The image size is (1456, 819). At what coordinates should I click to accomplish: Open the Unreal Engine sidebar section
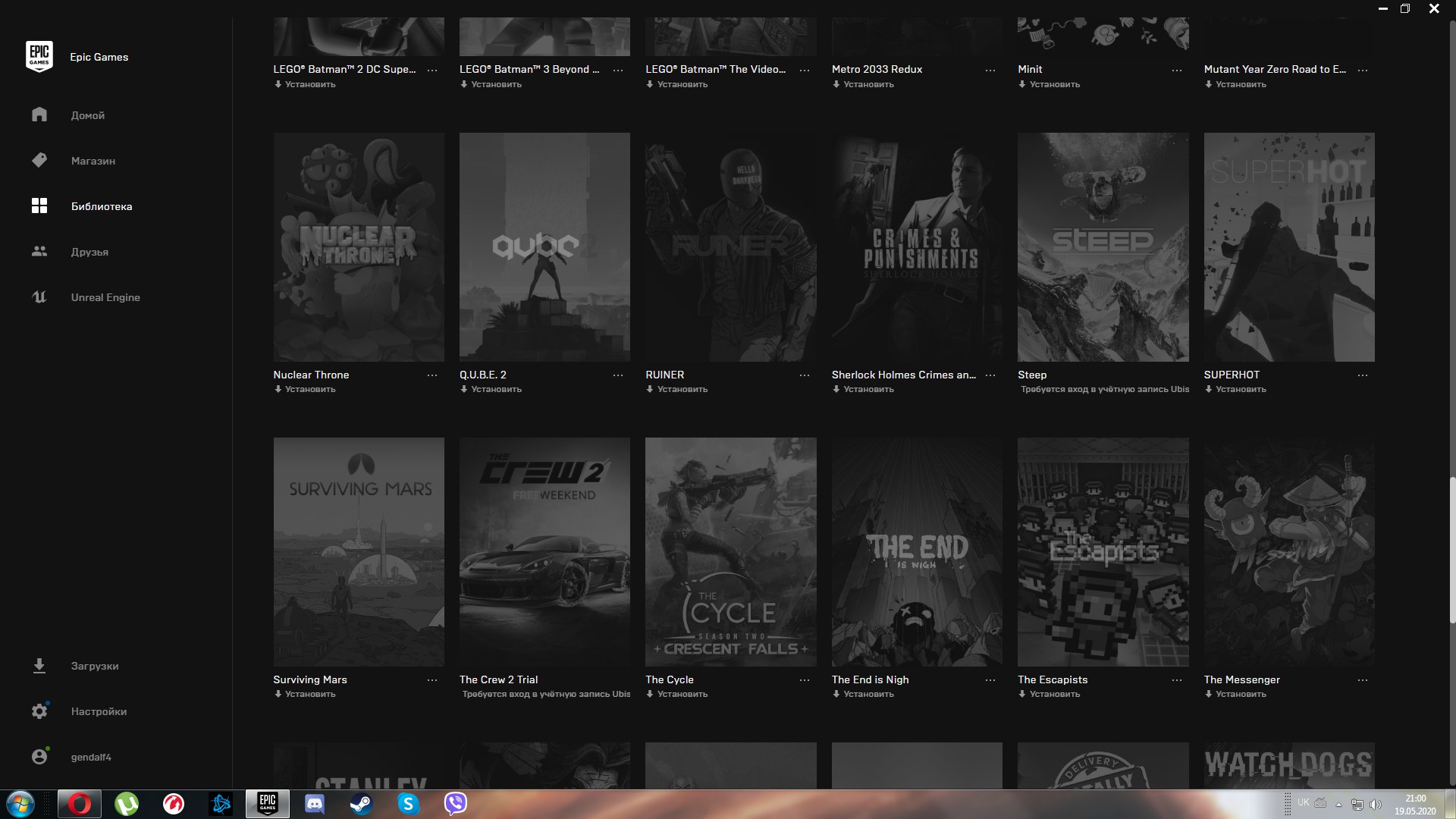(x=105, y=297)
